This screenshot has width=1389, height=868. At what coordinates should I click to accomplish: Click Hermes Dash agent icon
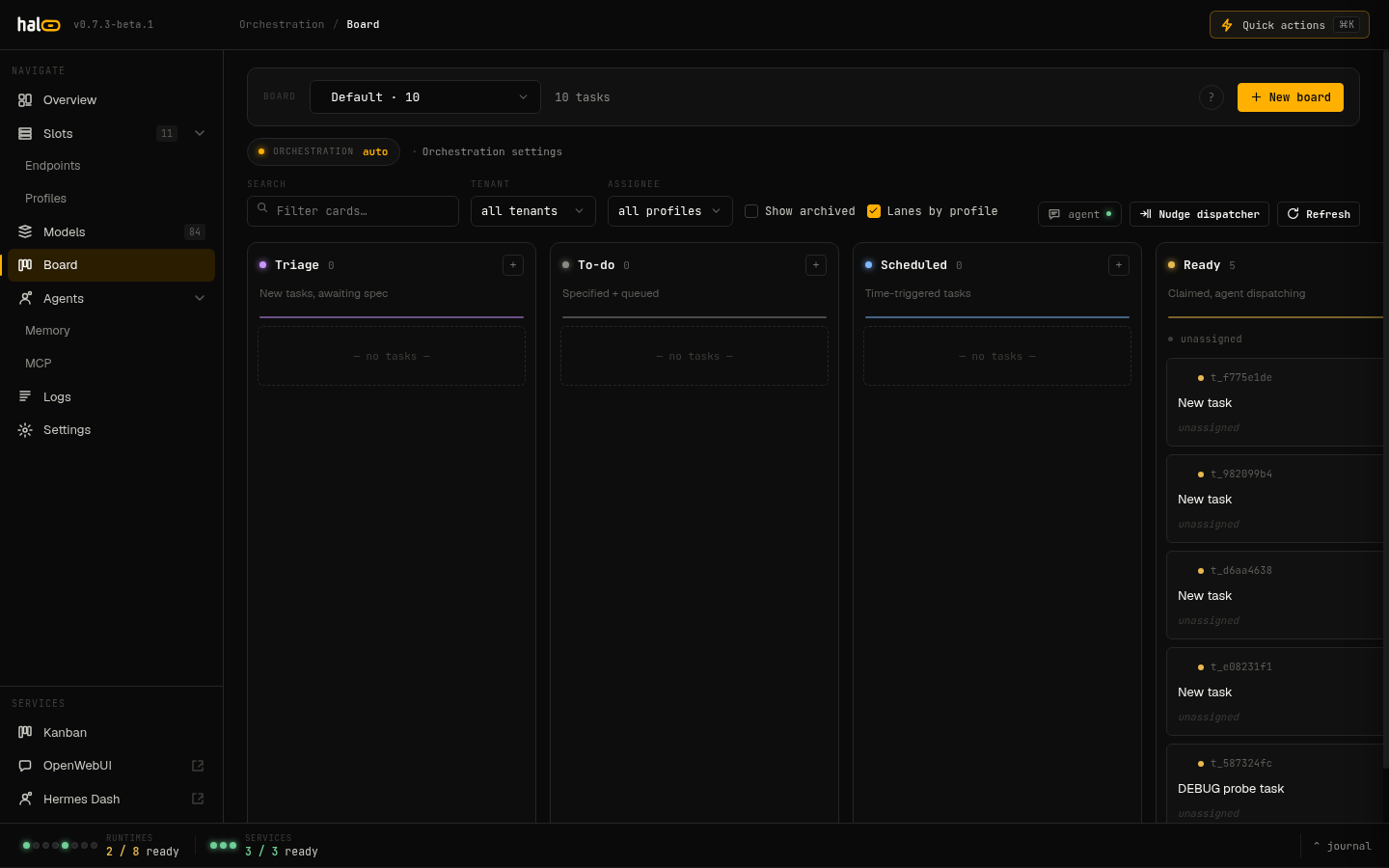25,799
